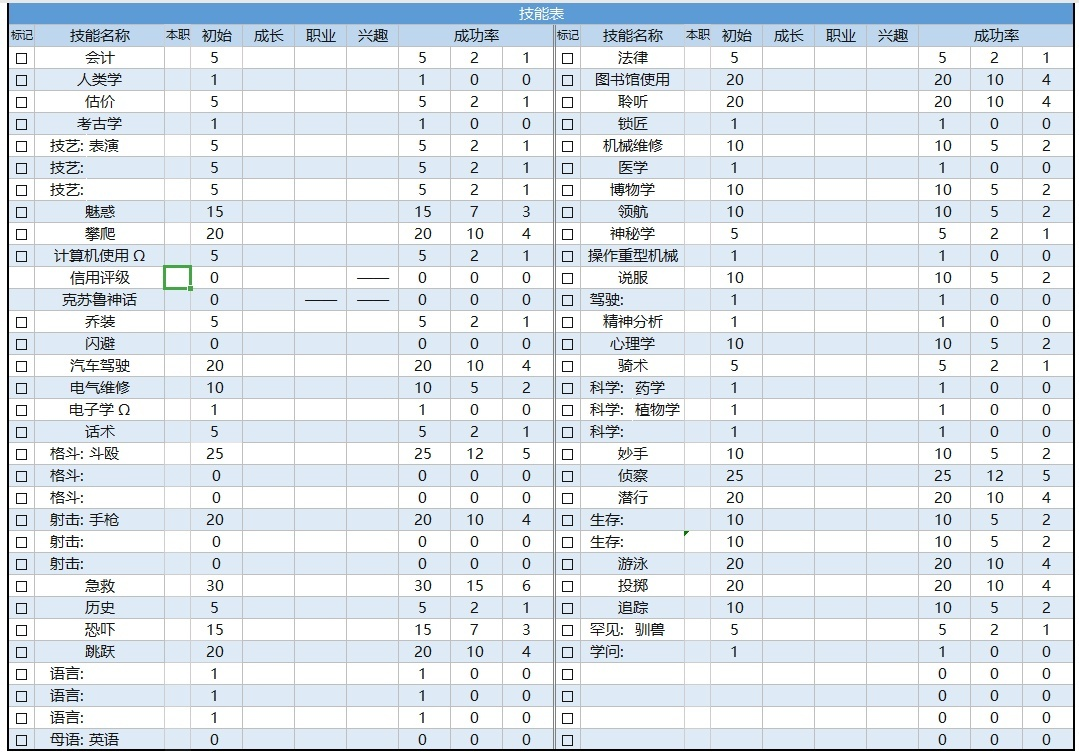Click the 说服 skill cell

click(632, 278)
